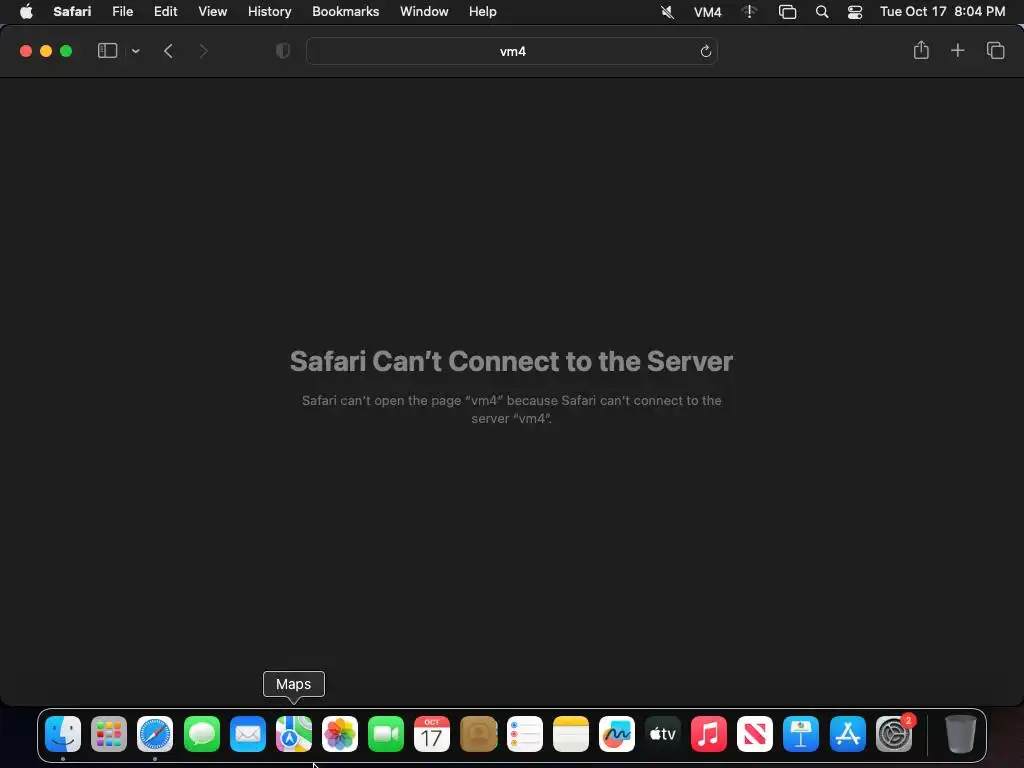1024x768 pixels.
Task: Open Spotlight search
Action: point(822,12)
